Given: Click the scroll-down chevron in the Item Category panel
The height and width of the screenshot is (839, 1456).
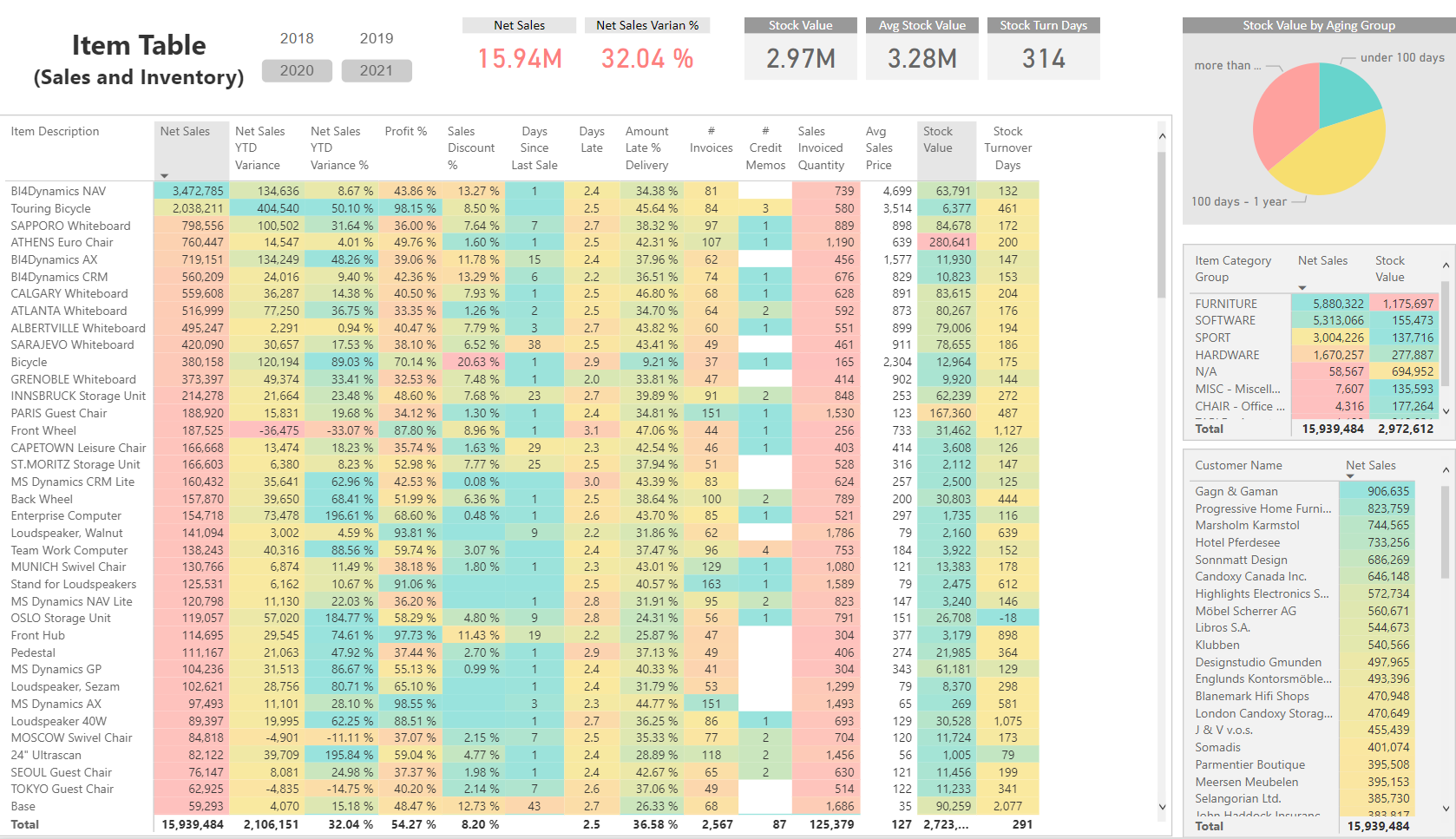Looking at the screenshot, I should click(1445, 413).
